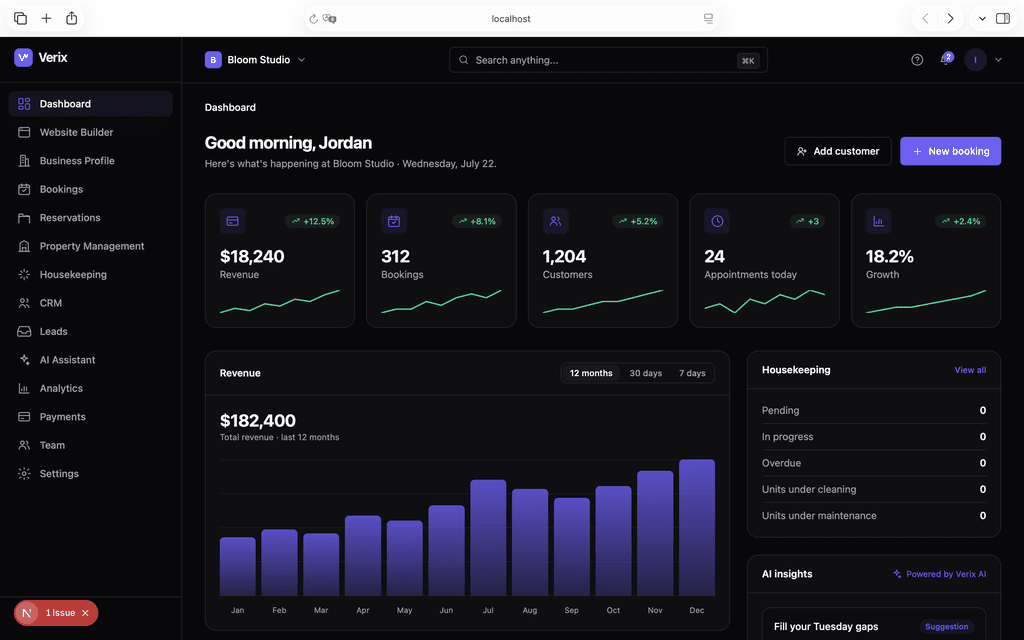Click the Add customer button
1024x640 pixels.
[838, 151]
